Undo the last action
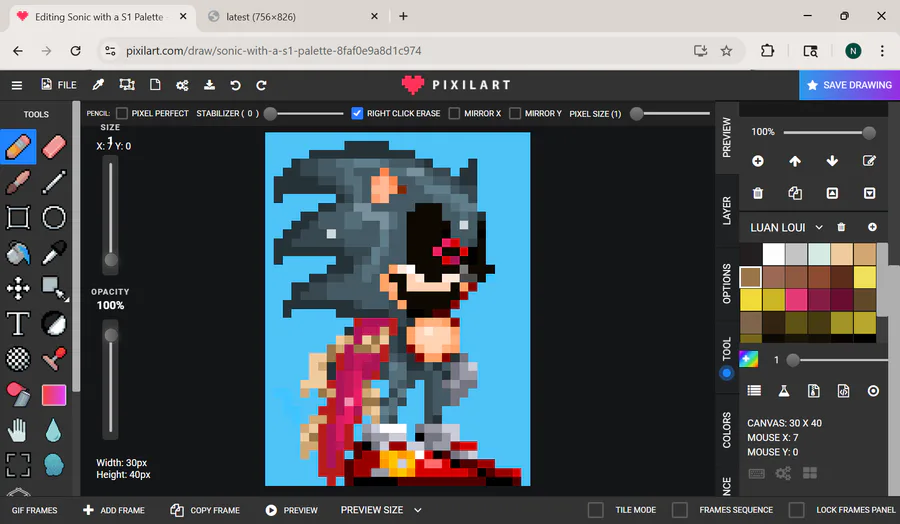Viewport: 900px width, 524px height. [x=235, y=86]
